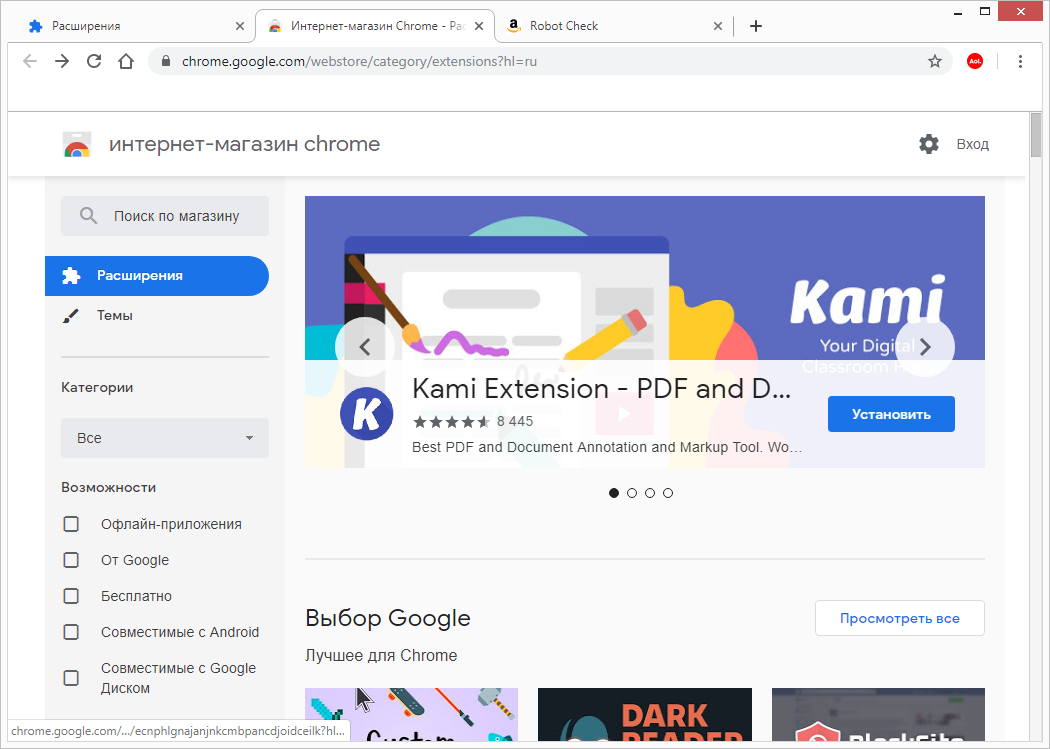Viewport: 1050px width, 749px height.
Task: Show previous carousel slide
Action: coord(365,347)
